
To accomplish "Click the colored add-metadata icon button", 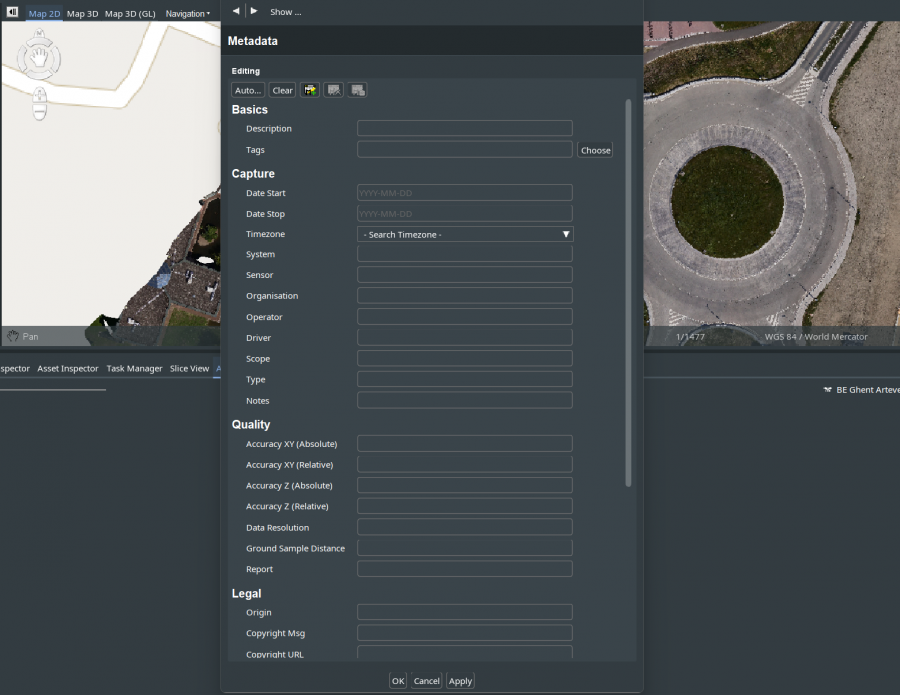I will (x=310, y=90).
